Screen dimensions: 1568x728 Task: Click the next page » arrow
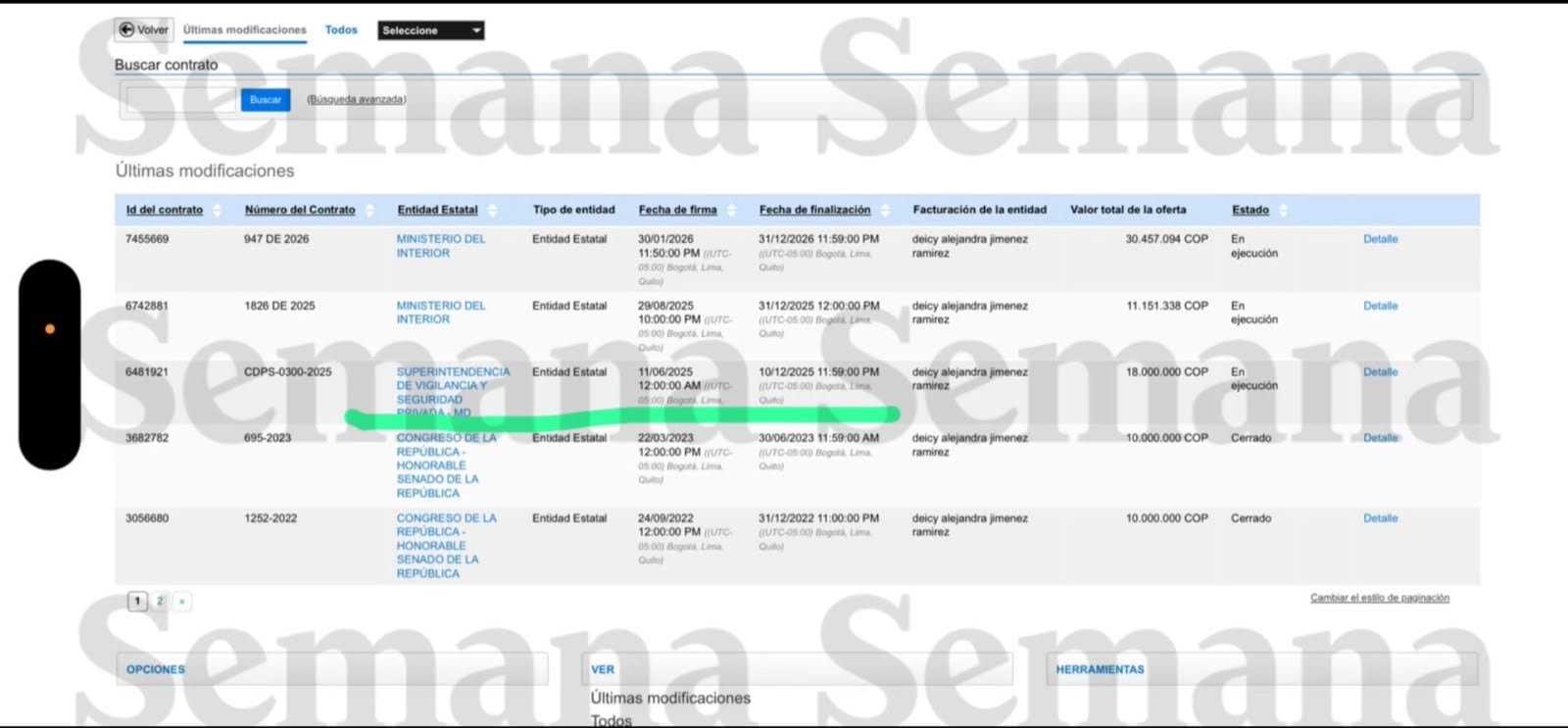tap(182, 602)
